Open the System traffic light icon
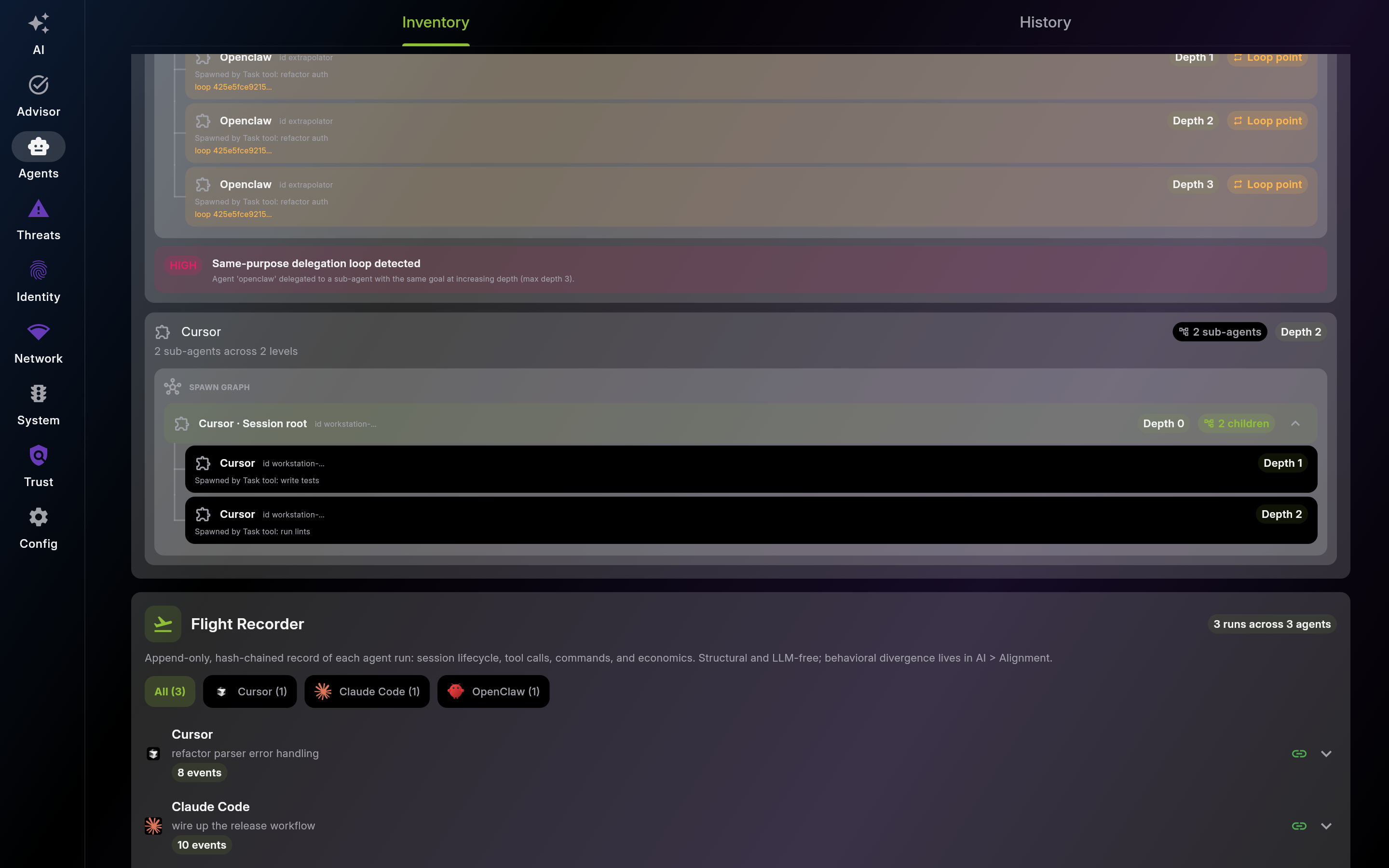The width and height of the screenshot is (1389, 868). (39, 393)
